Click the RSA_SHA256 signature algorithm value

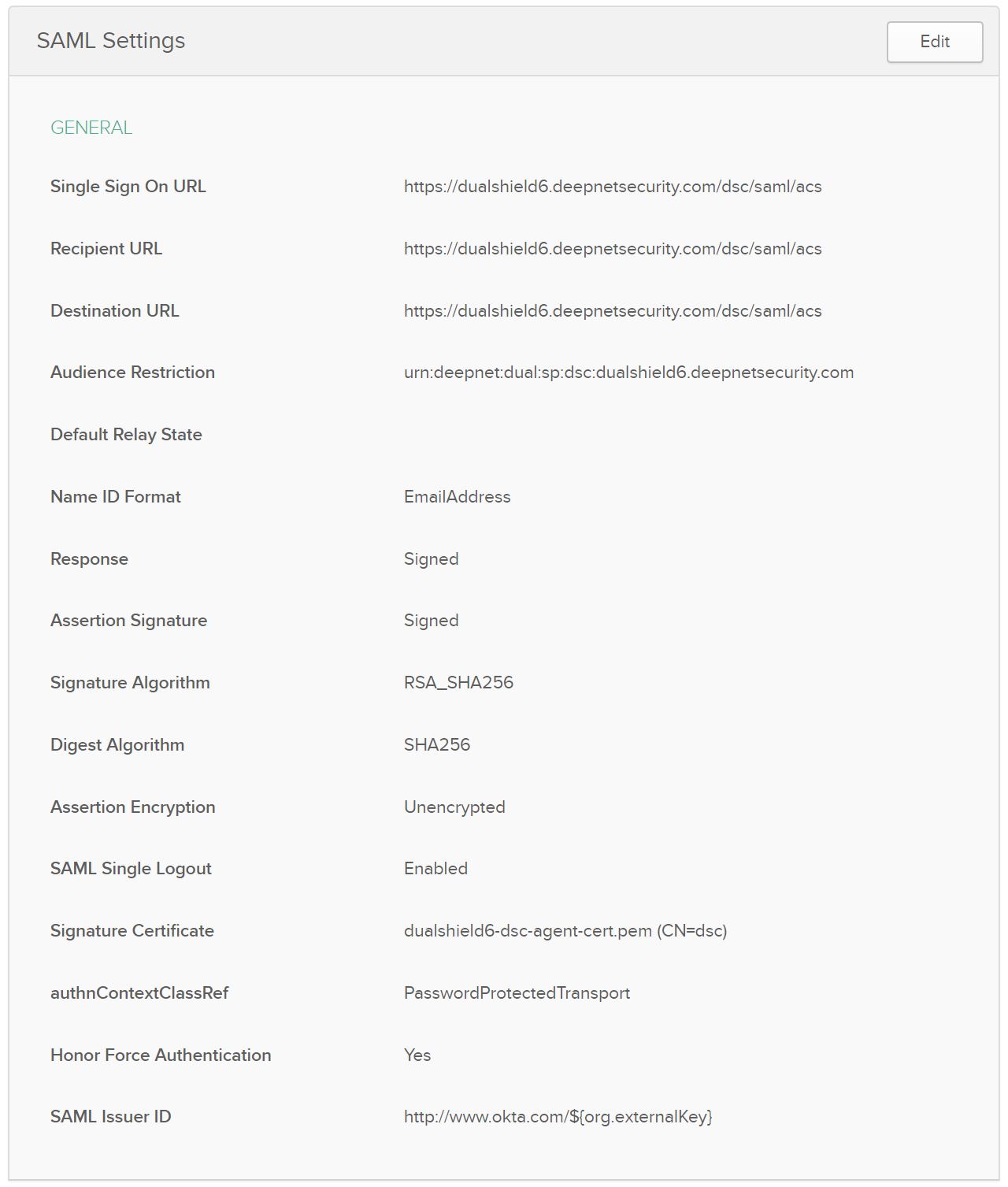pos(458,683)
